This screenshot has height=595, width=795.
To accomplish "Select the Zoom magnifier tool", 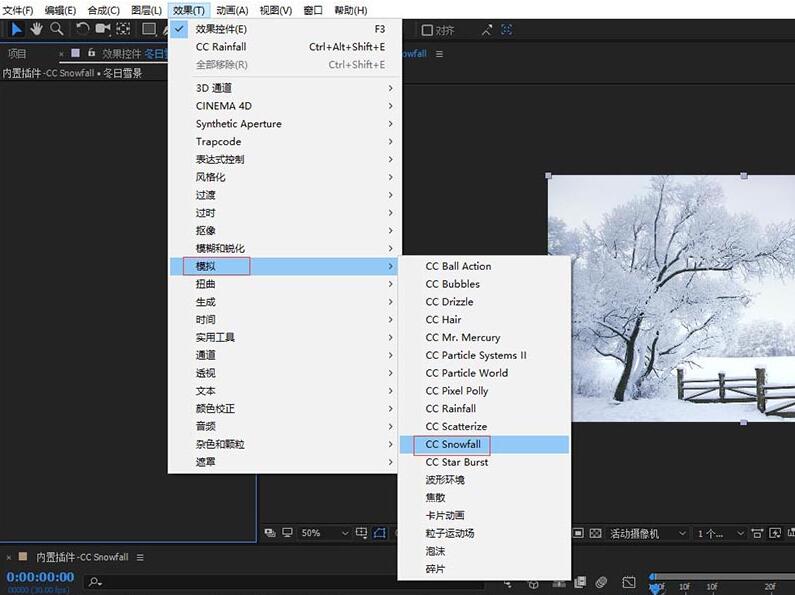I will pyautogui.click(x=56, y=29).
